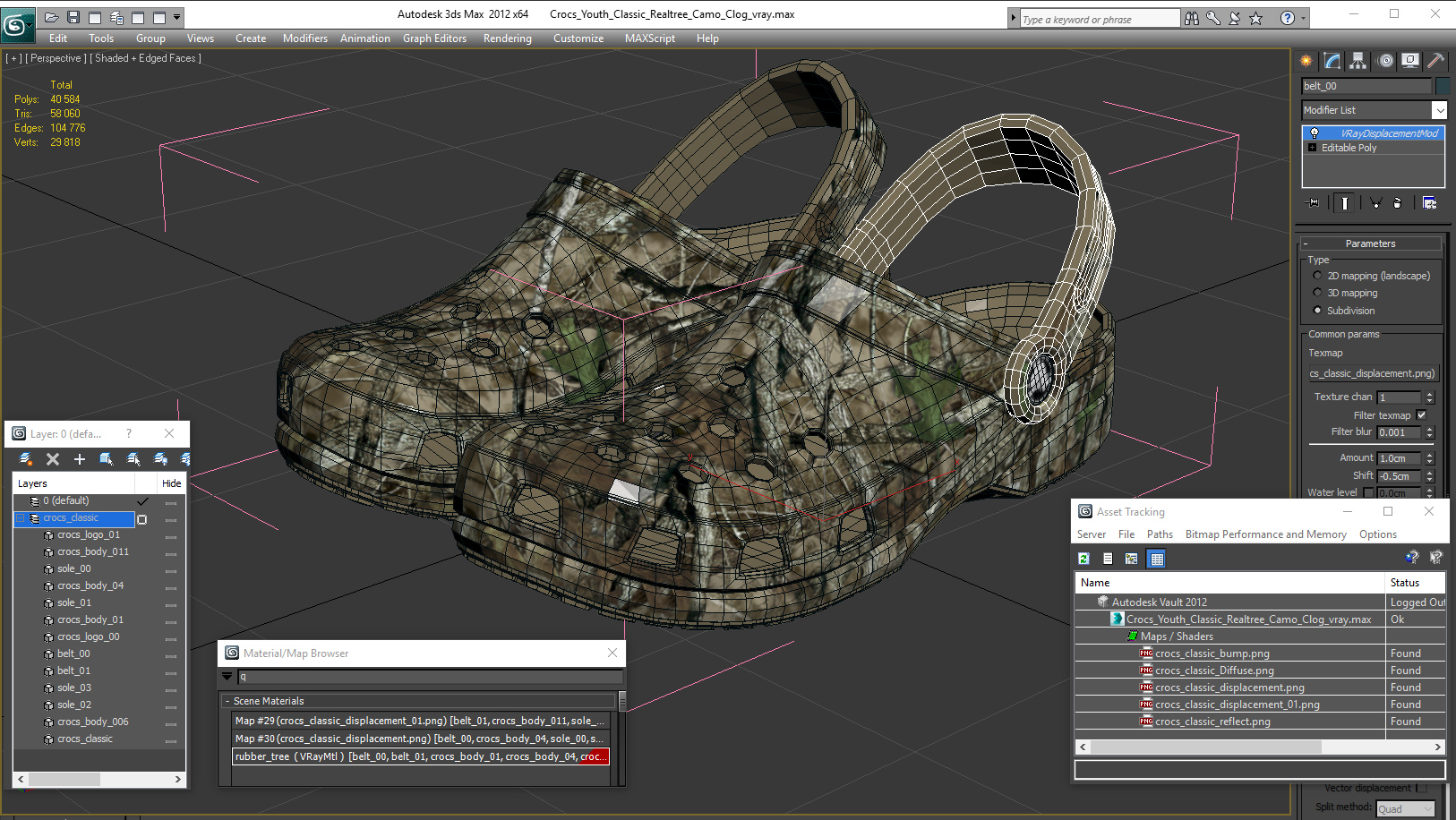
Task: Open the MAXScript menu
Action: click(650, 38)
